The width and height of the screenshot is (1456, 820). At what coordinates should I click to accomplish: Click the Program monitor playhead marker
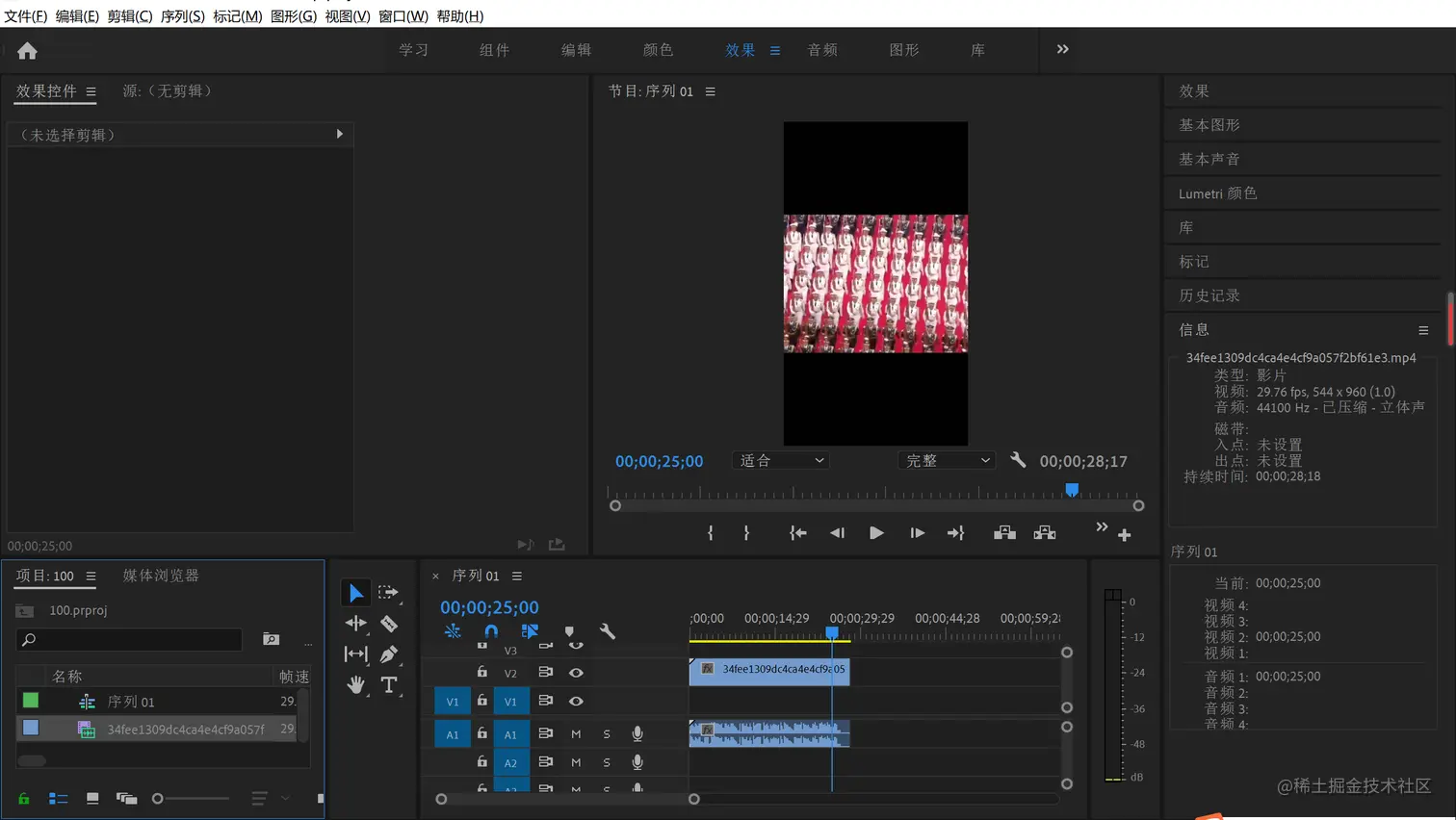click(1072, 491)
